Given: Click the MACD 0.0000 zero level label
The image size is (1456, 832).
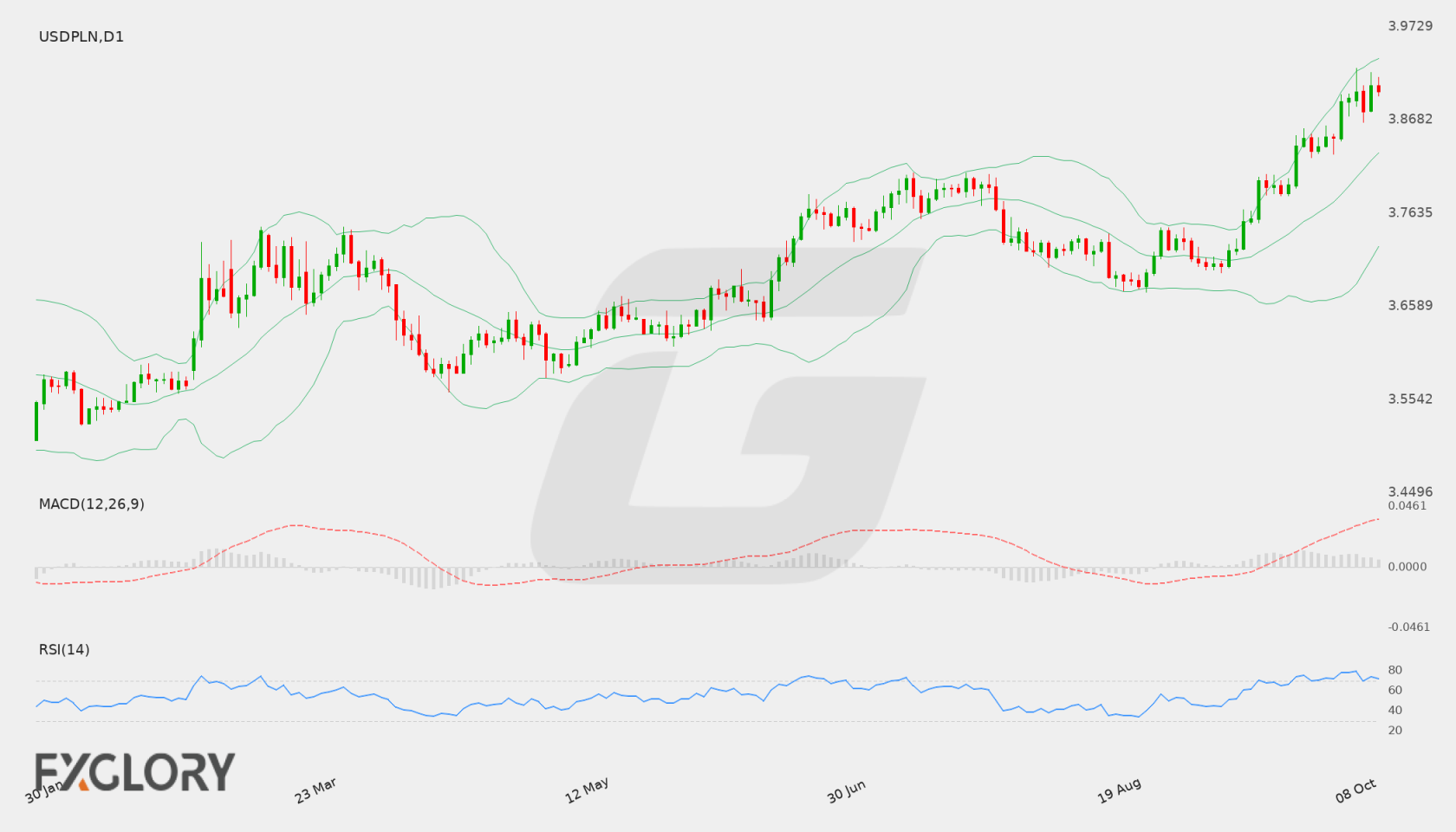Looking at the screenshot, I should point(1407,566).
